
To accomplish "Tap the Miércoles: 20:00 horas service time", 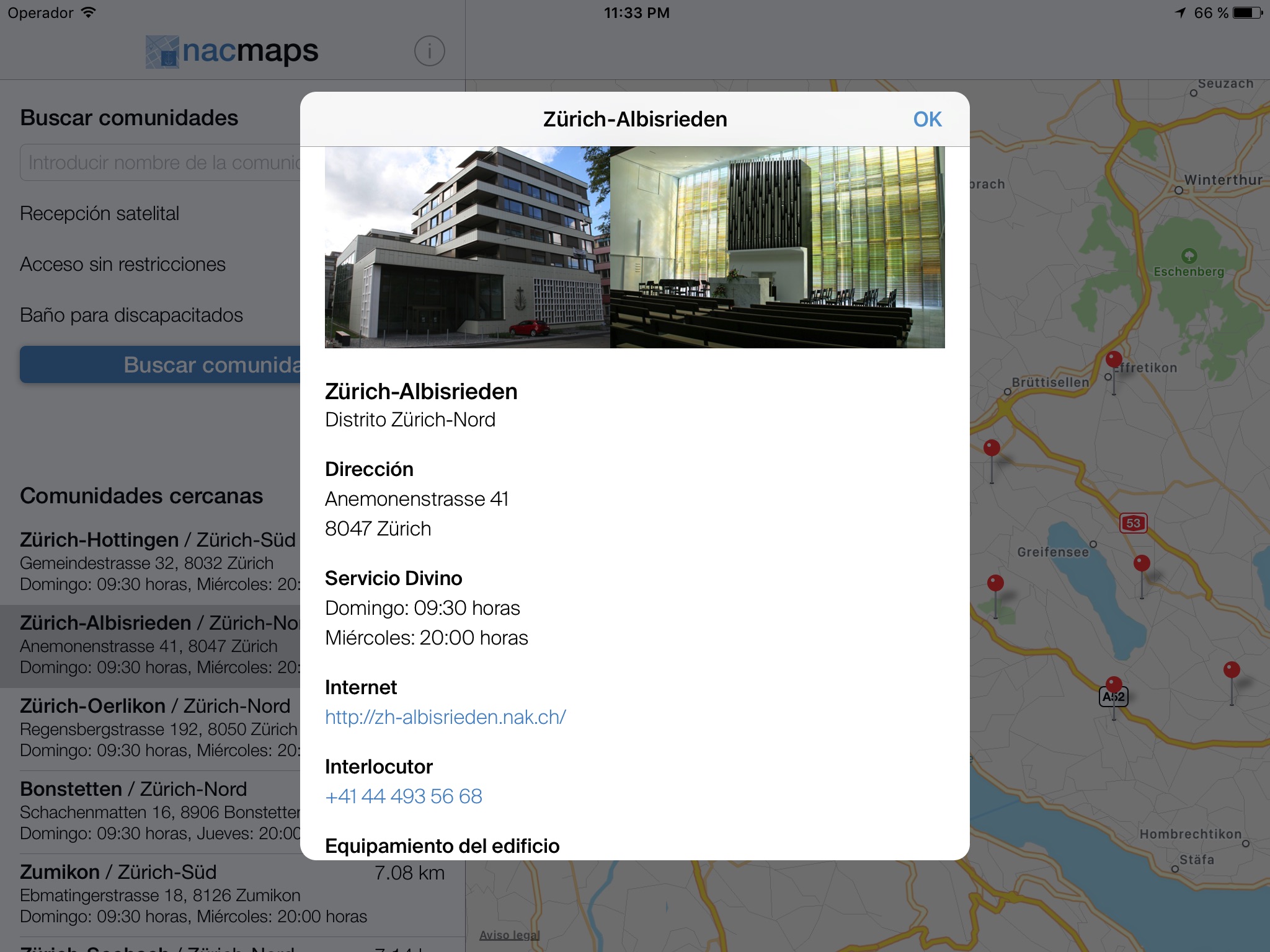I will click(x=427, y=638).
